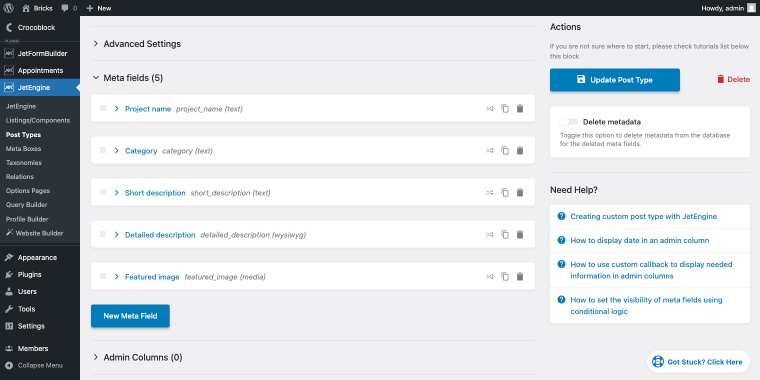
Task: Delete the Detailed description meta field
Action: point(520,235)
